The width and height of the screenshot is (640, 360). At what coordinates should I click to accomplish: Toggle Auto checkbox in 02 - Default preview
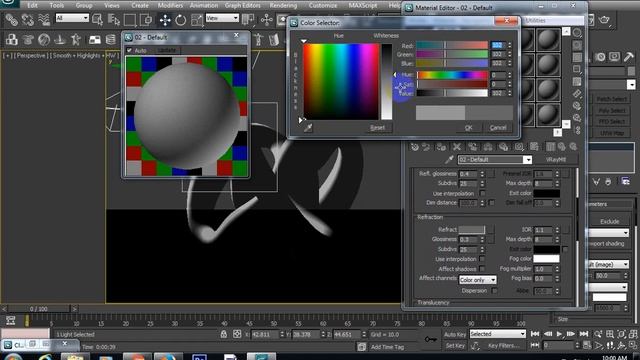[129, 50]
